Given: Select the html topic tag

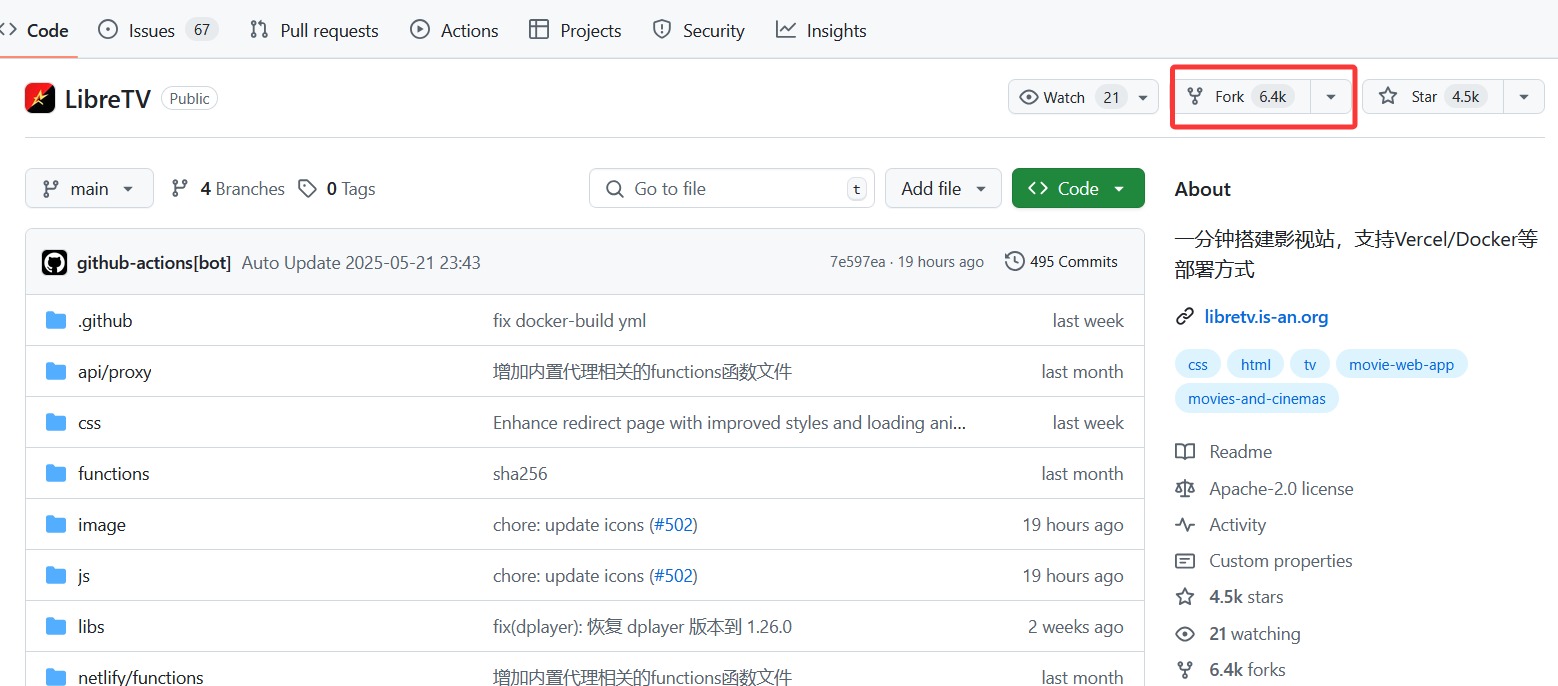Looking at the screenshot, I should tap(1256, 365).
